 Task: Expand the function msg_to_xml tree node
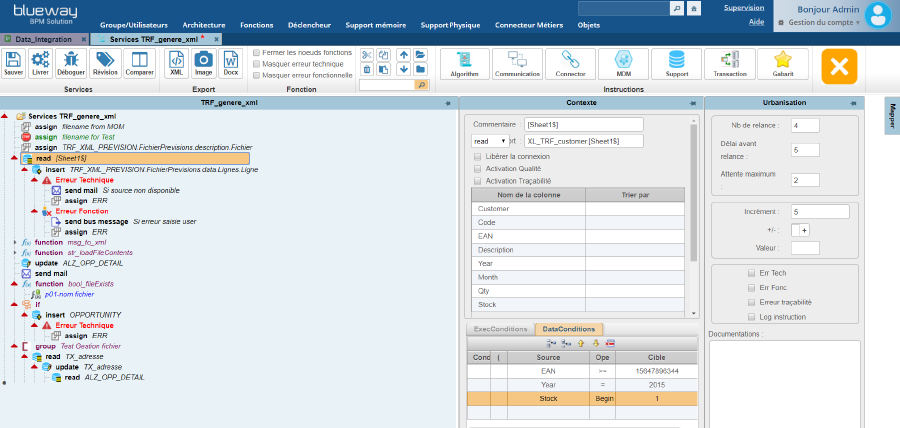tap(15, 242)
